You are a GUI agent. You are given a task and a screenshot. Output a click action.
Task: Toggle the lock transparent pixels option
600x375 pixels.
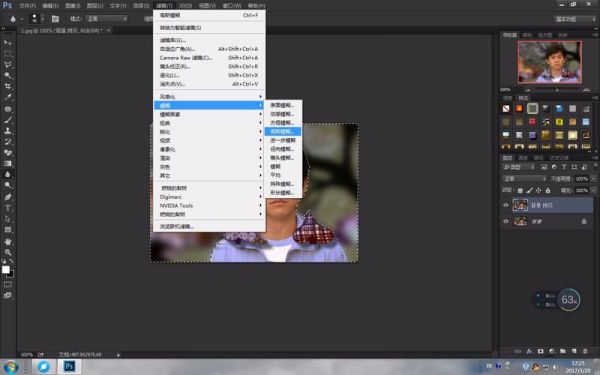pyautogui.click(x=520, y=190)
